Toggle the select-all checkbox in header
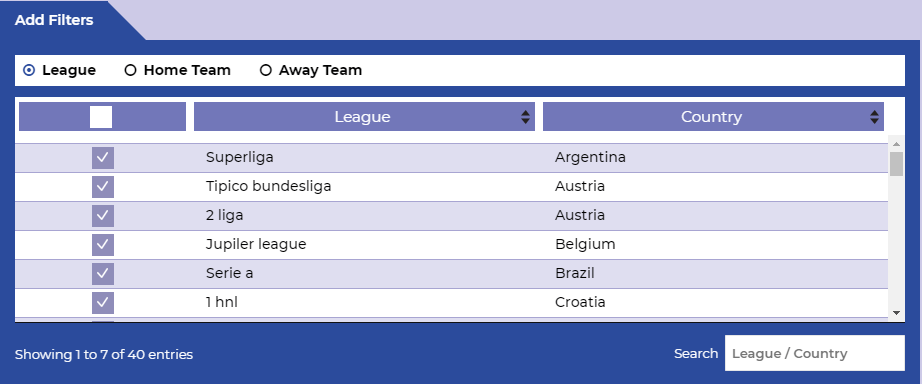 coord(101,117)
